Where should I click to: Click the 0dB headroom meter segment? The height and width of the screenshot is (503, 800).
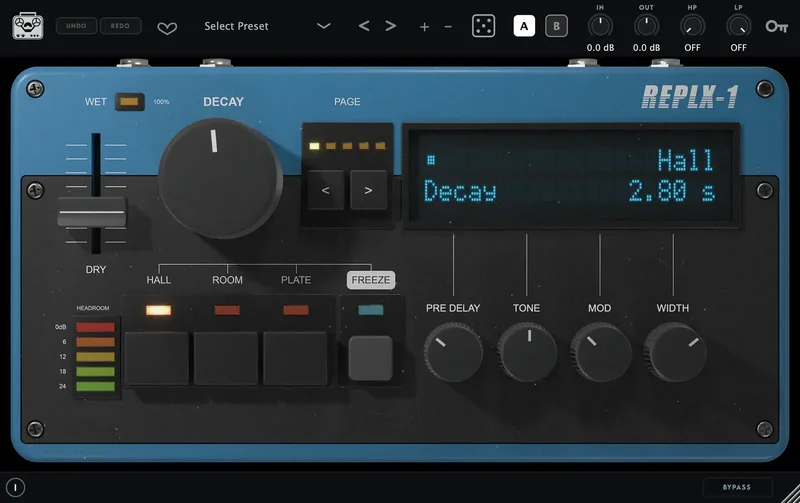tap(95, 327)
